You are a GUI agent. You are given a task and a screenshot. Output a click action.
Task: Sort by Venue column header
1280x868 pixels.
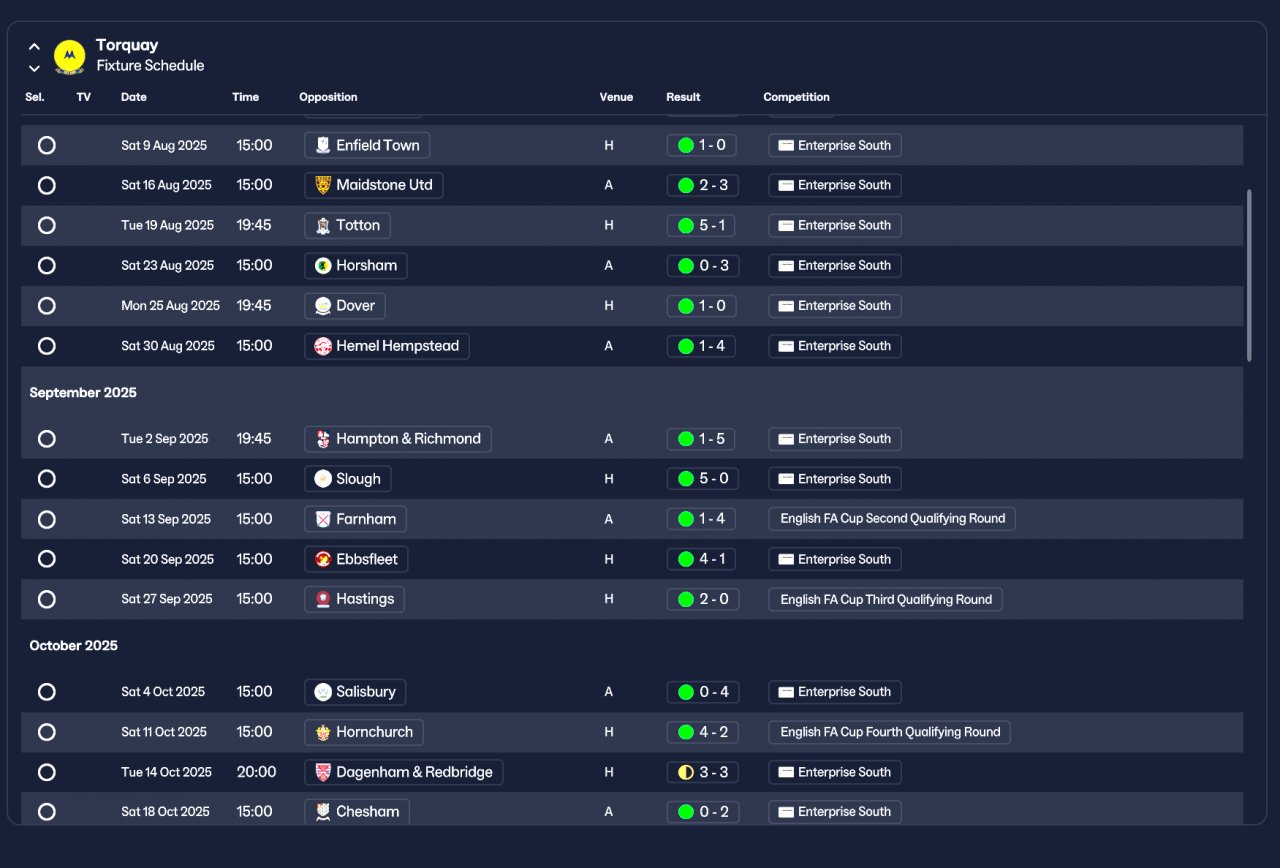[616, 97]
